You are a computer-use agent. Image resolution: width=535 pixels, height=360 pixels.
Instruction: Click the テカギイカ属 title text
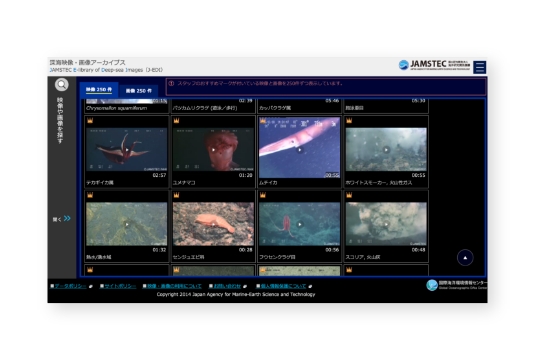(100, 183)
